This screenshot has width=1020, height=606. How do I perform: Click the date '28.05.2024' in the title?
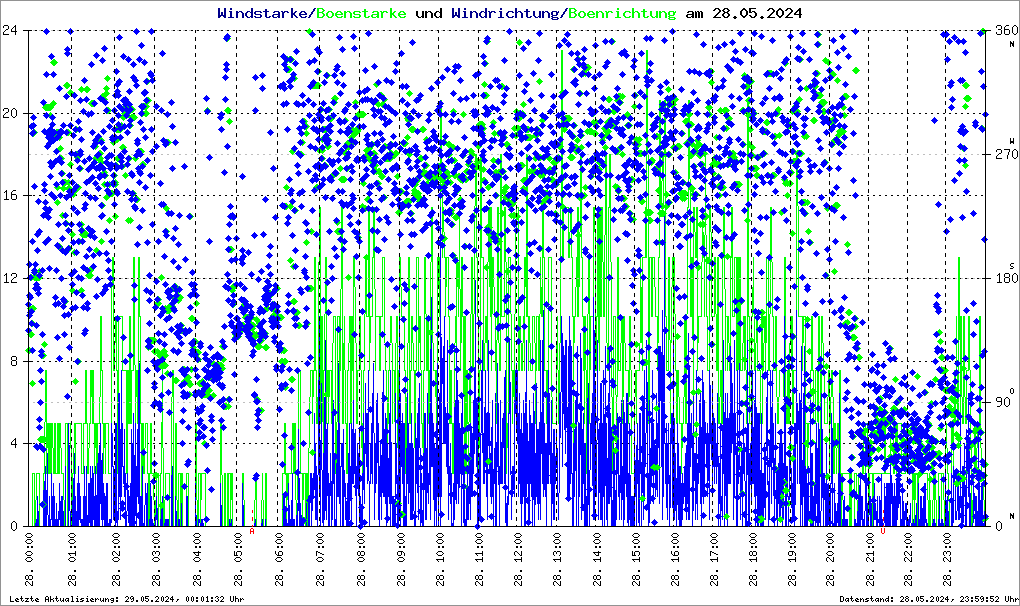click(757, 13)
